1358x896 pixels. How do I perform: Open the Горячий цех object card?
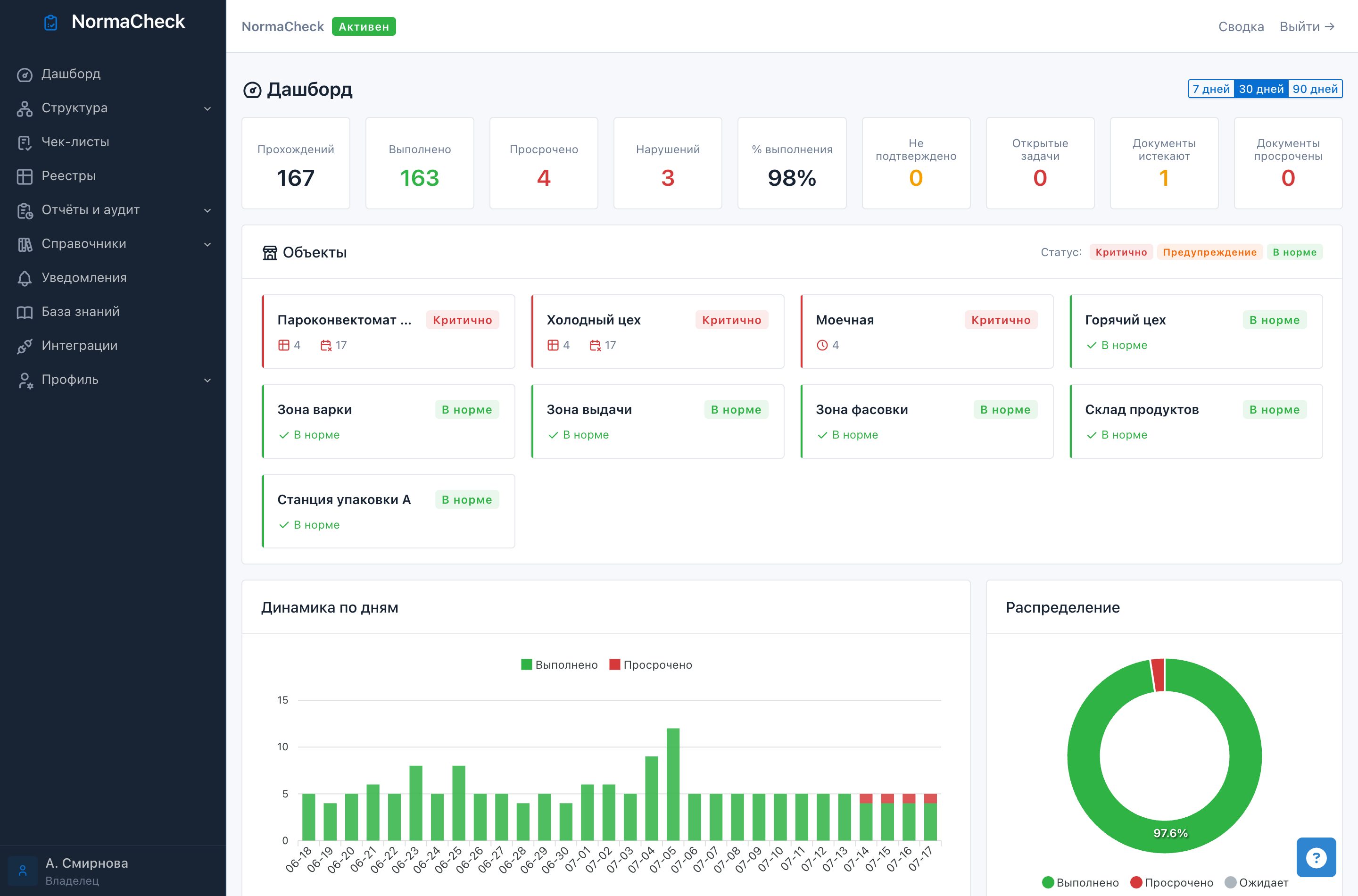pyautogui.click(x=1196, y=332)
